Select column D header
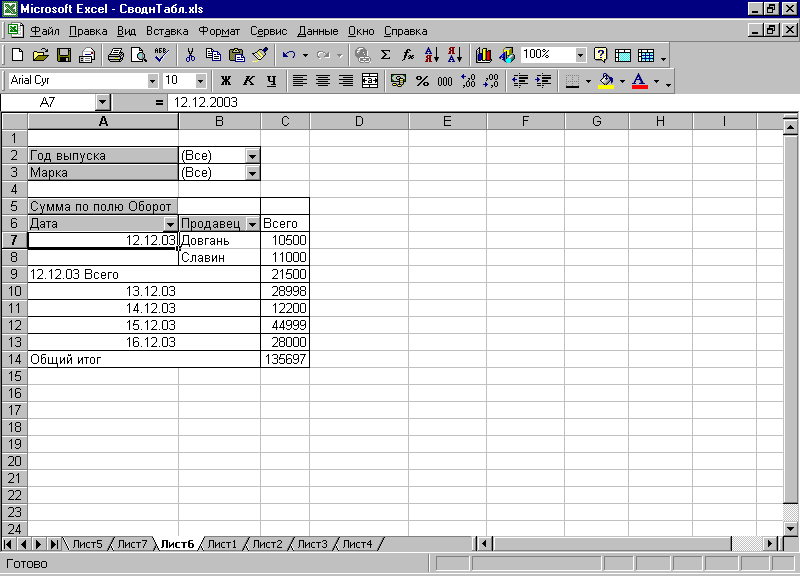Viewport: 800px width, 576px height. click(359, 121)
